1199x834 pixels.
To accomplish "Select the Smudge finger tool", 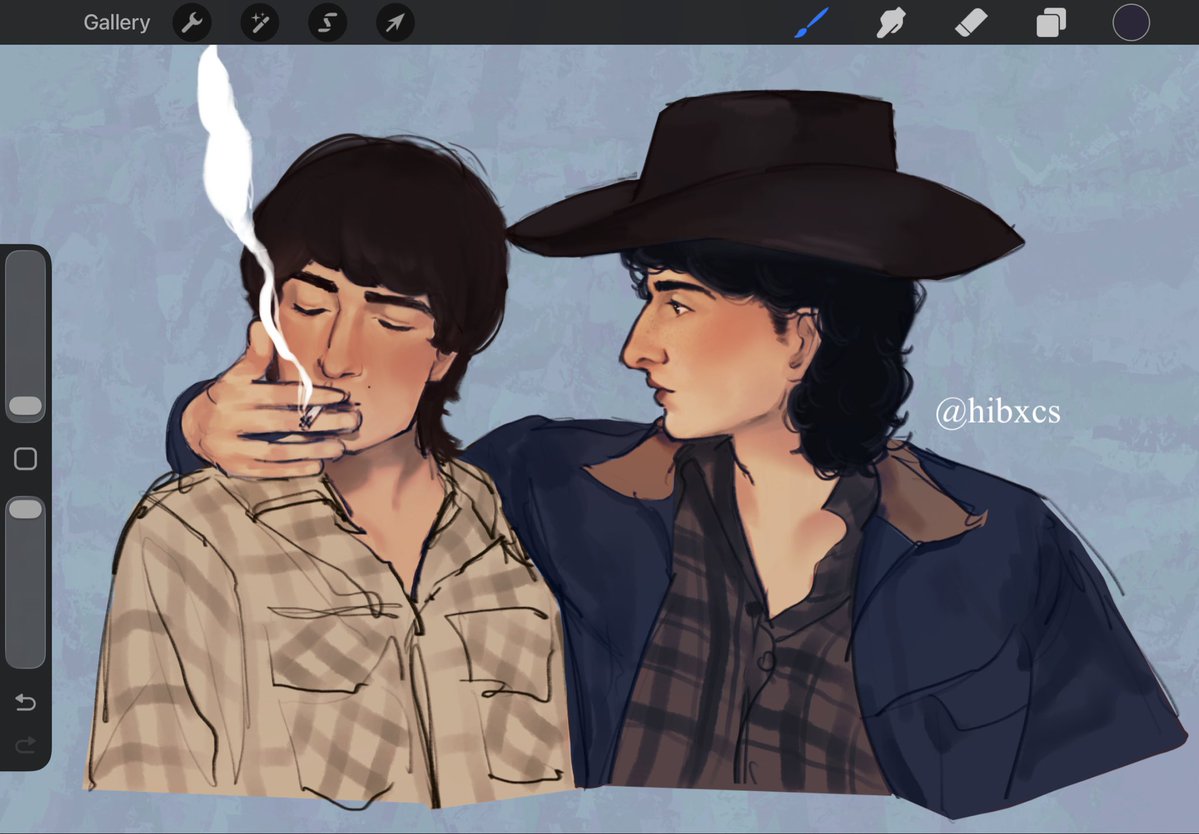I will point(892,22).
